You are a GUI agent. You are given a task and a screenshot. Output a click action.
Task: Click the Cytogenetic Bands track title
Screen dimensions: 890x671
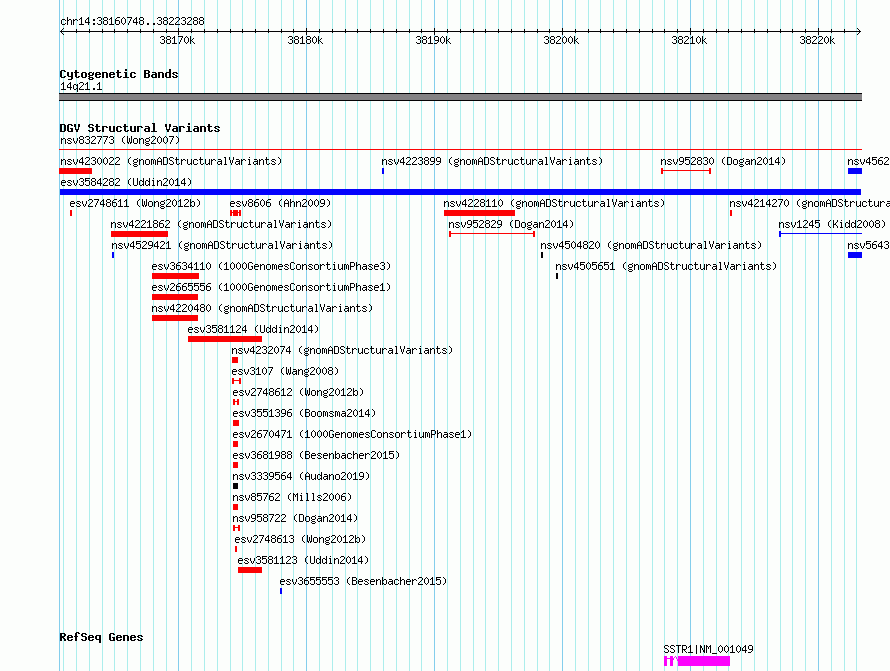point(119,74)
